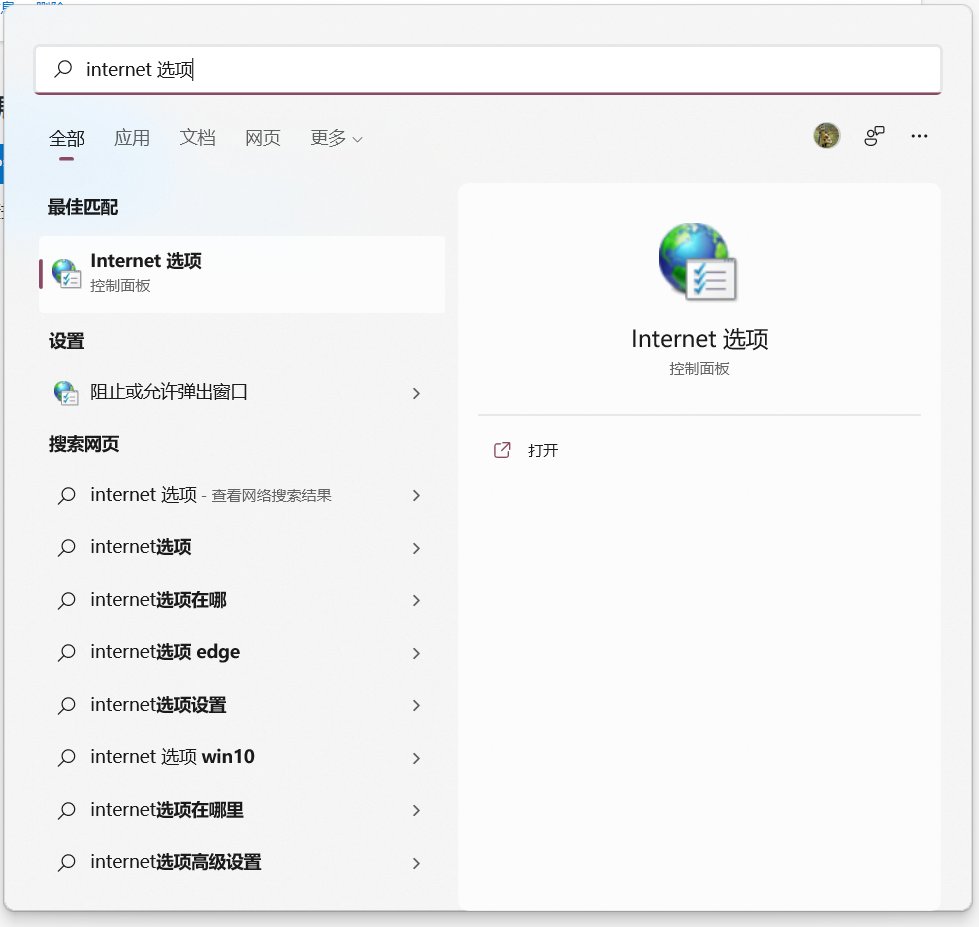Click the large Internet 选项 globe preview icon
979x927 pixels.
697,261
